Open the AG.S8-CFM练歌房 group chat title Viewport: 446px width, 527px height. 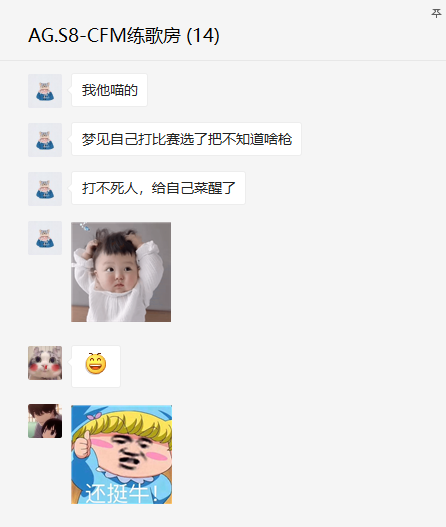(124, 35)
